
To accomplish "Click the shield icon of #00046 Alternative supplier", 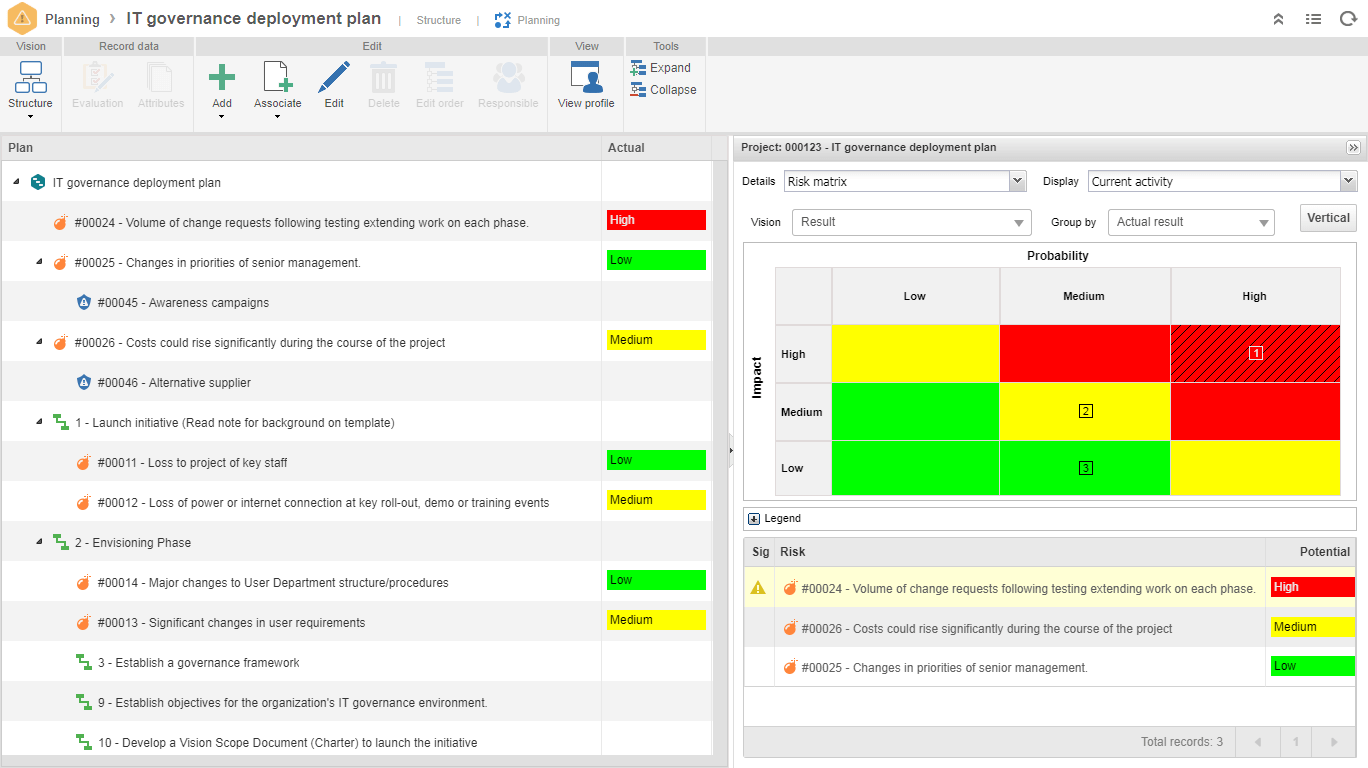I will (84, 382).
